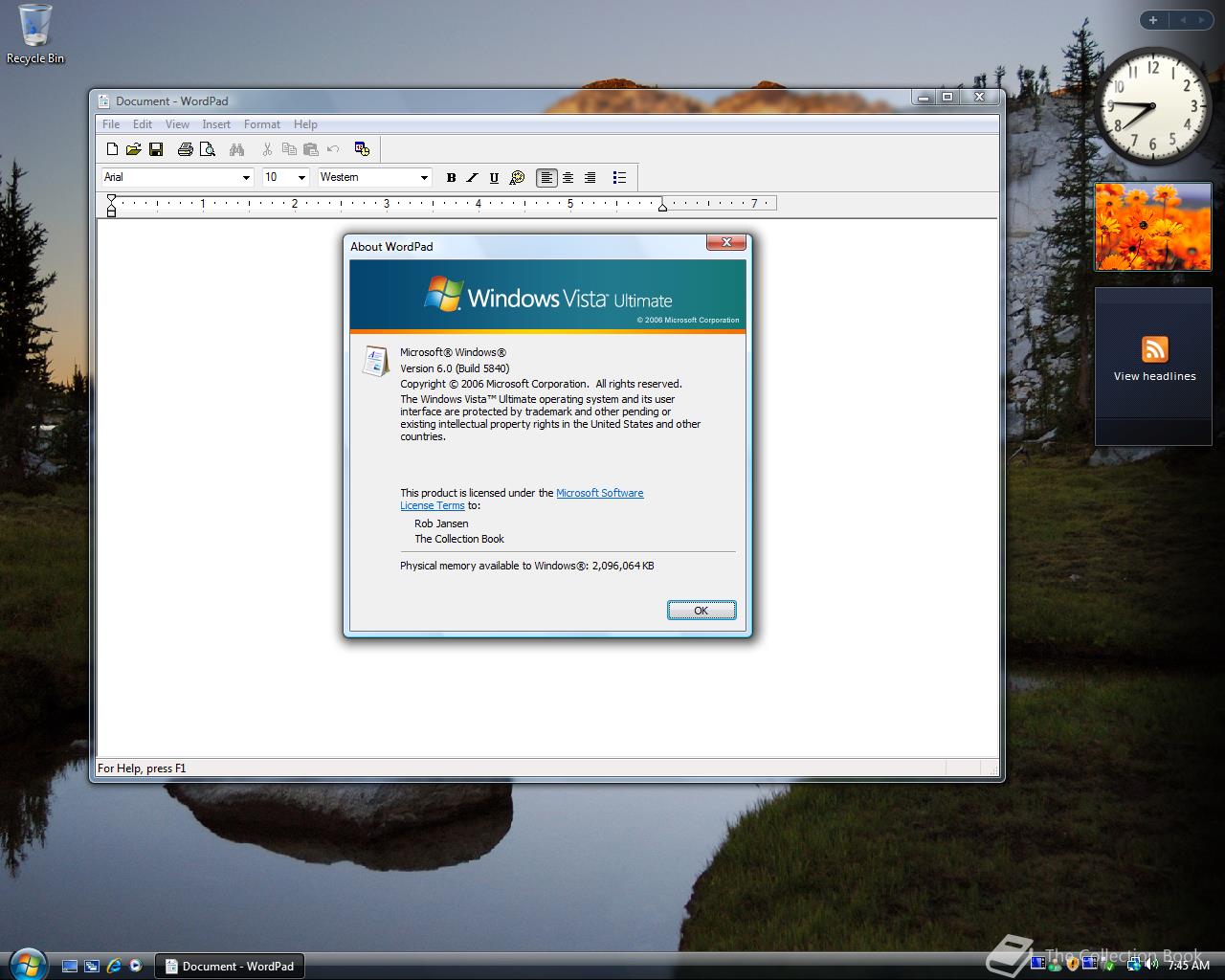Open the Insert menu

pyautogui.click(x=216, y=124)
